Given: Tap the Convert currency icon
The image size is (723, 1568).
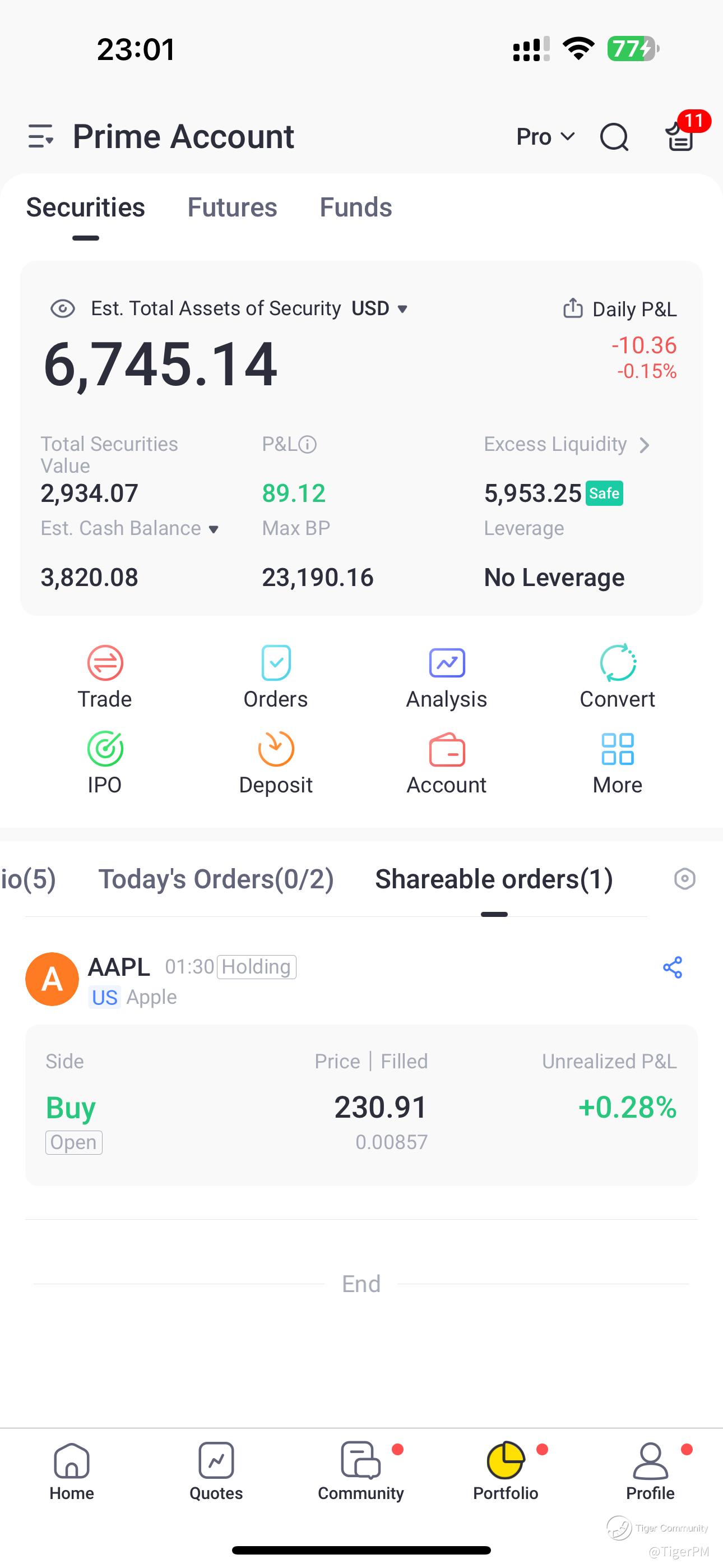Looking at the screenshot, I should [617, 663].
